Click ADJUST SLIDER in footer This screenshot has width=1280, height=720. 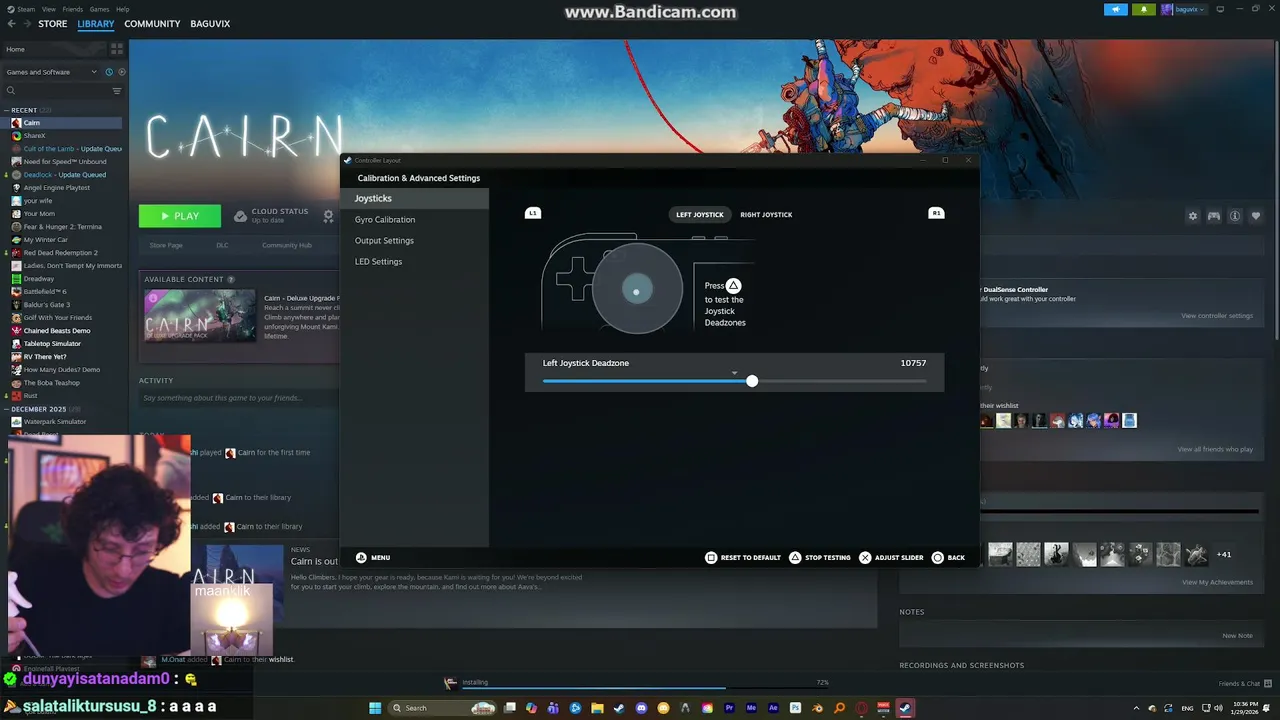tap(891, 557)
